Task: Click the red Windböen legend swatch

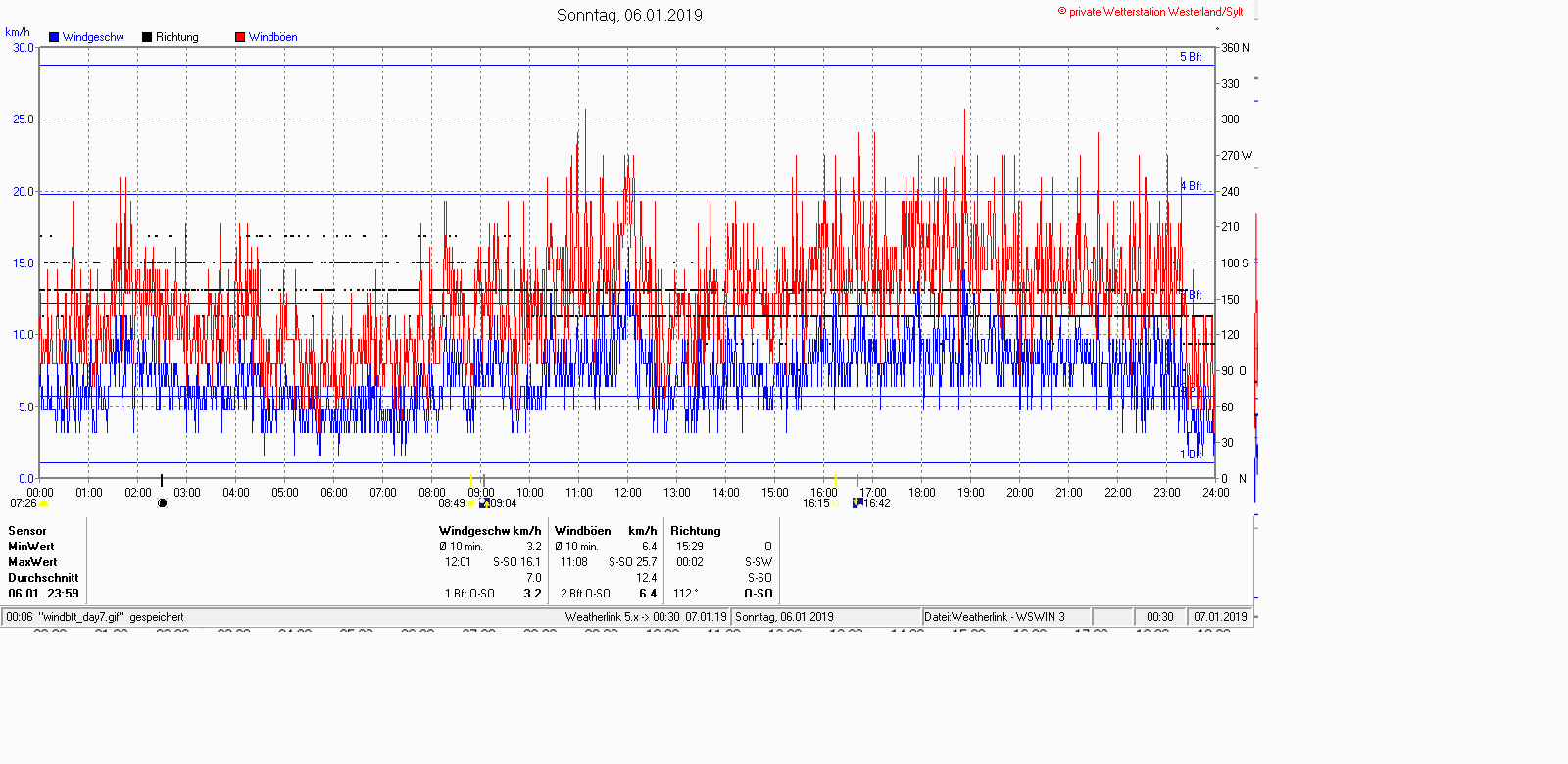Action: pyautogui.click(x=240, y=37)
